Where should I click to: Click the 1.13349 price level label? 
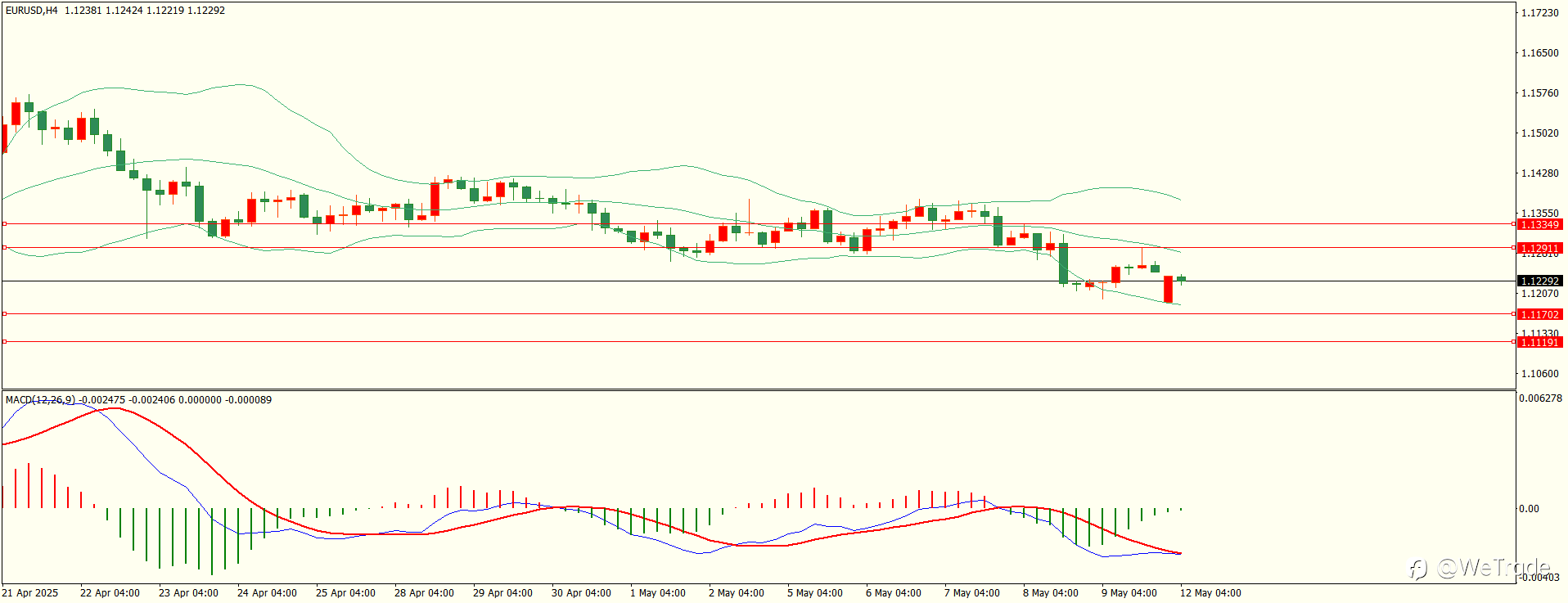[x=1539, y=224]
